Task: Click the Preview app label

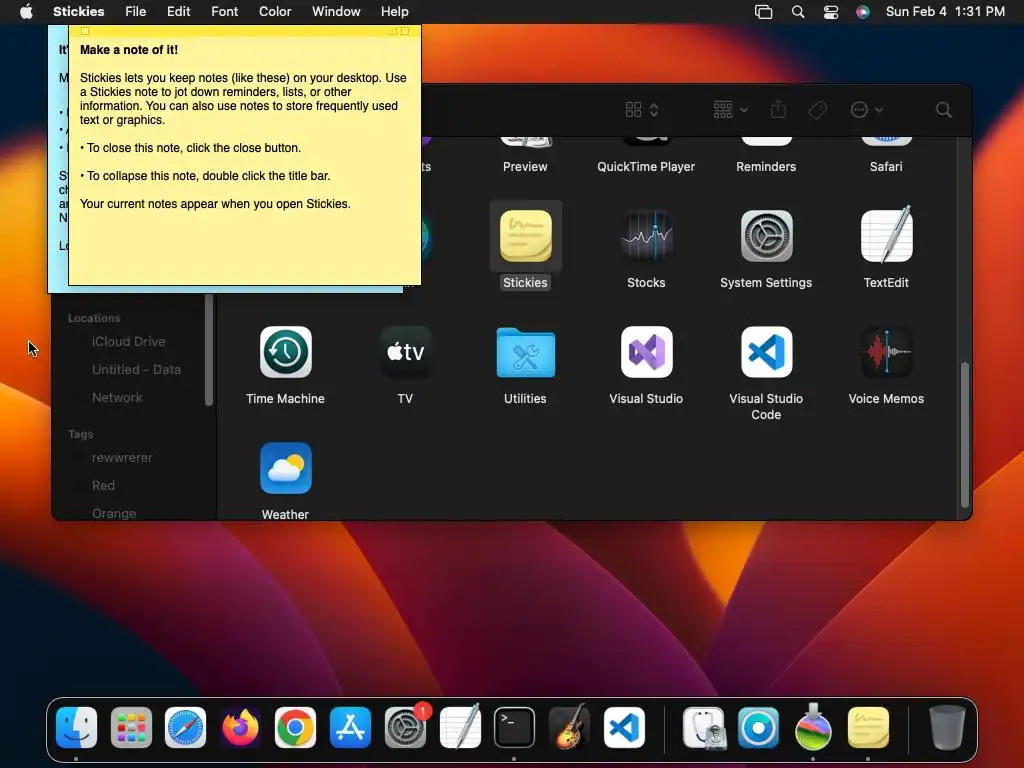Action: point(525,167)
